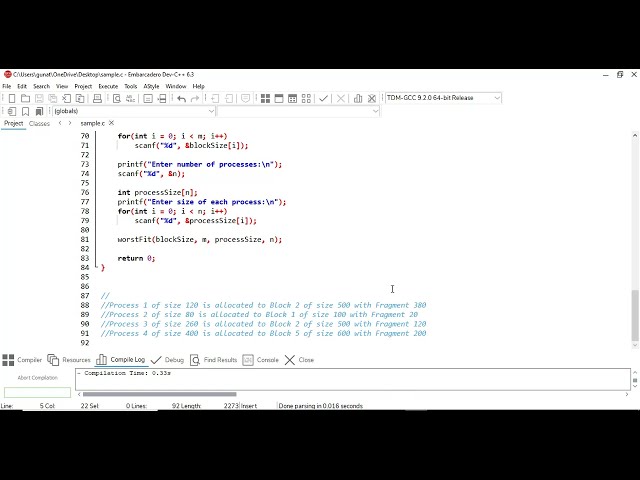640x480 pixels.
Task: Click the Find magnifier toolbar icon
Action: 117,98
